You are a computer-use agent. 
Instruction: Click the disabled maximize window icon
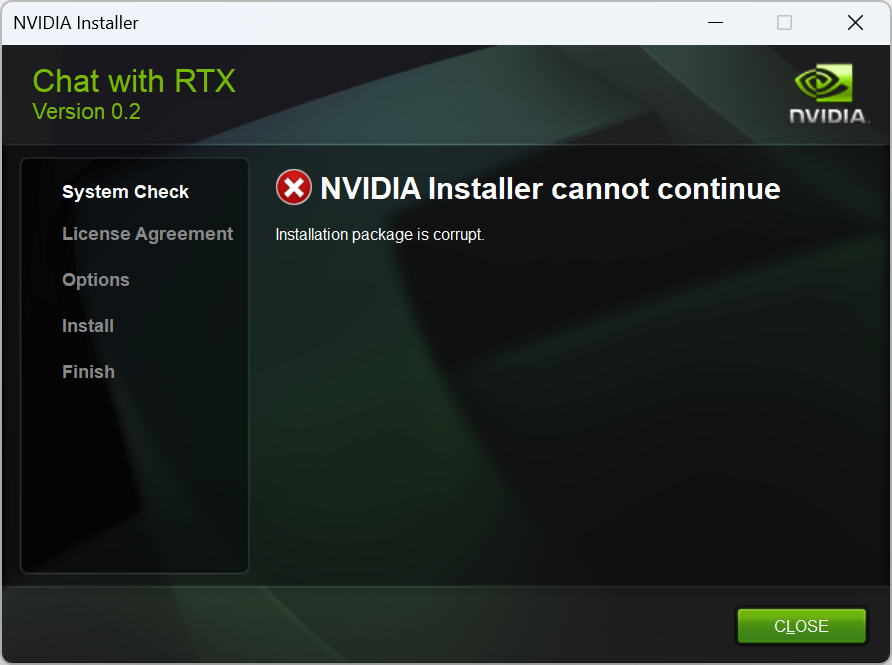784,23
